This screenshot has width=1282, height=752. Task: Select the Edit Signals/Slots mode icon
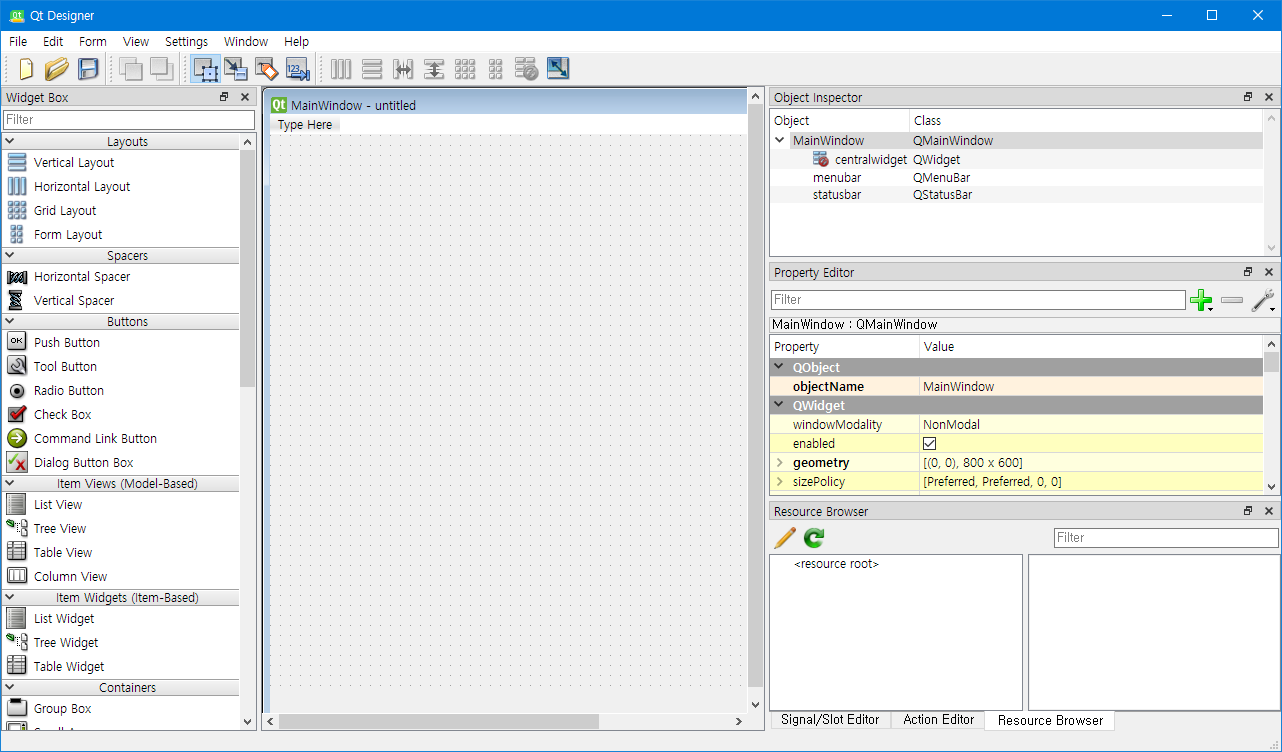pos(236,69)
